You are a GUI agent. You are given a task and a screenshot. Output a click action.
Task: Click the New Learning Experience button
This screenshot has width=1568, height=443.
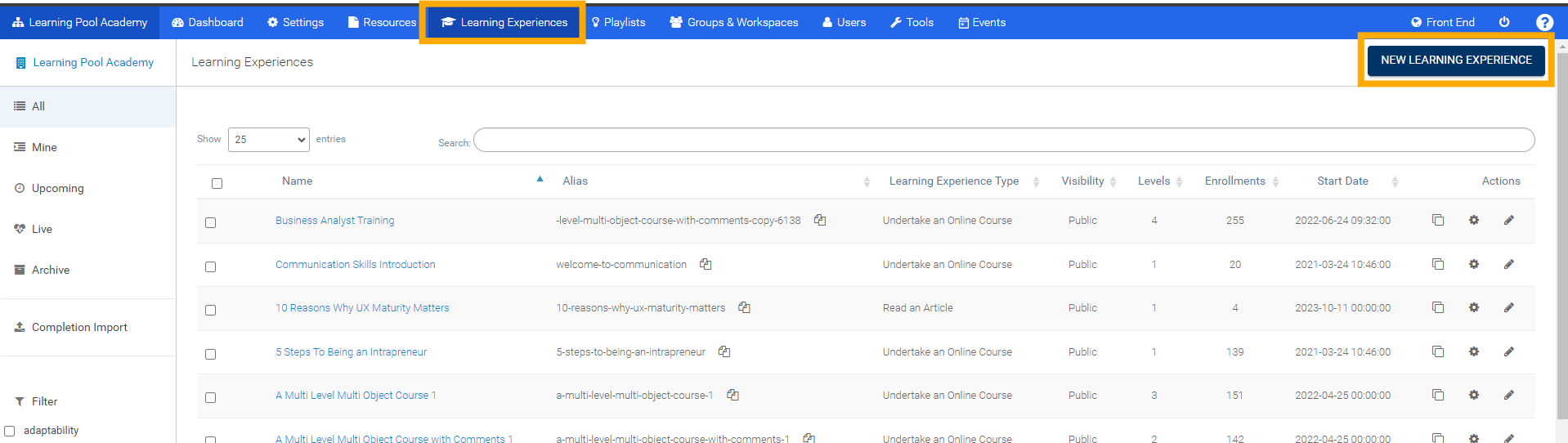coord(1455,60)
